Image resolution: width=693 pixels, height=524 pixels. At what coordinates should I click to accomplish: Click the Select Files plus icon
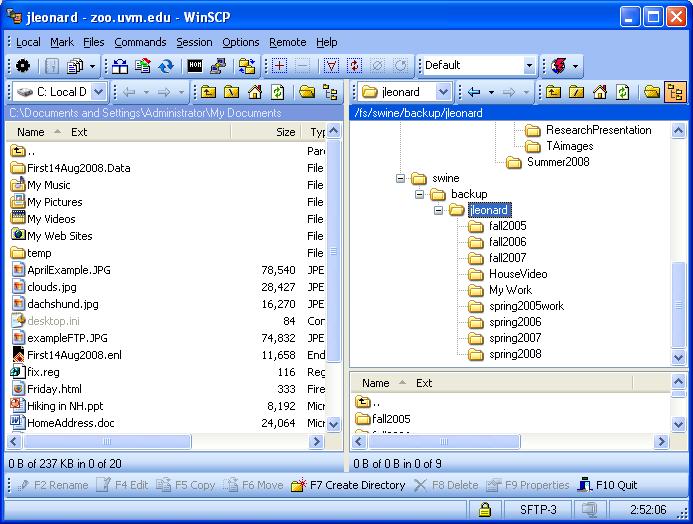pos(279,66)
